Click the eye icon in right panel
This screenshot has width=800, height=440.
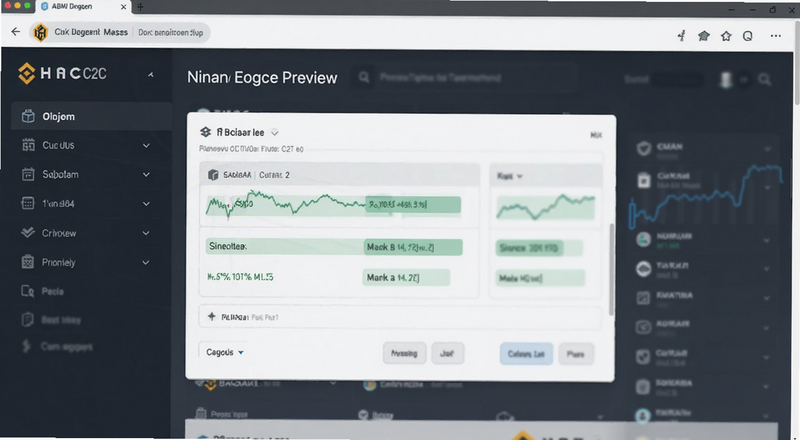(x=644, y=268)
